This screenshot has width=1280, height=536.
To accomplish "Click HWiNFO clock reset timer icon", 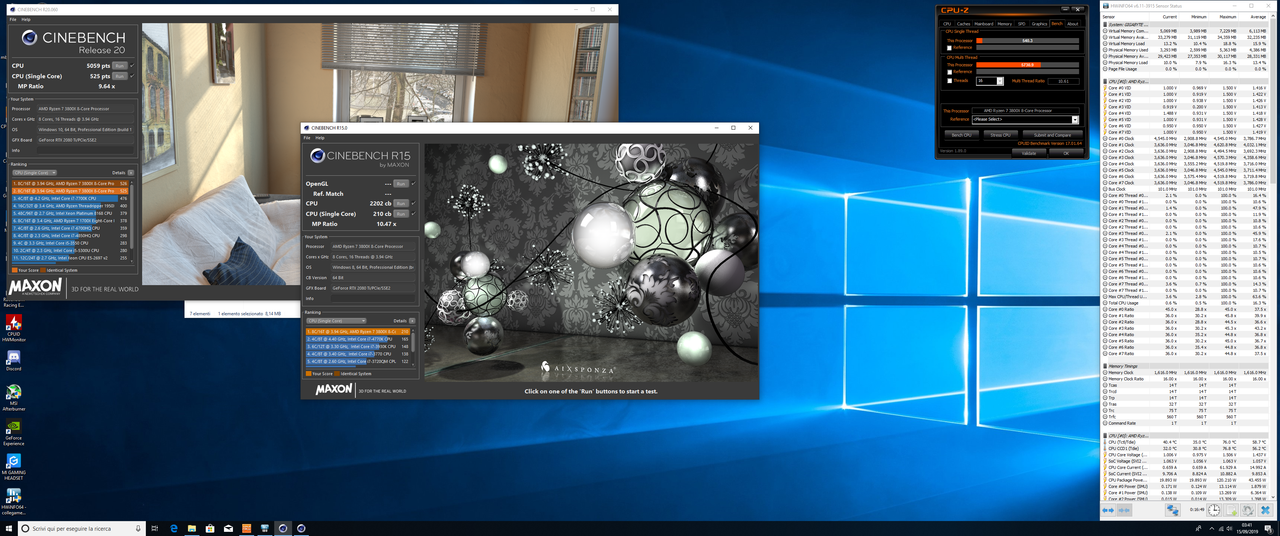I will 1214,510.
